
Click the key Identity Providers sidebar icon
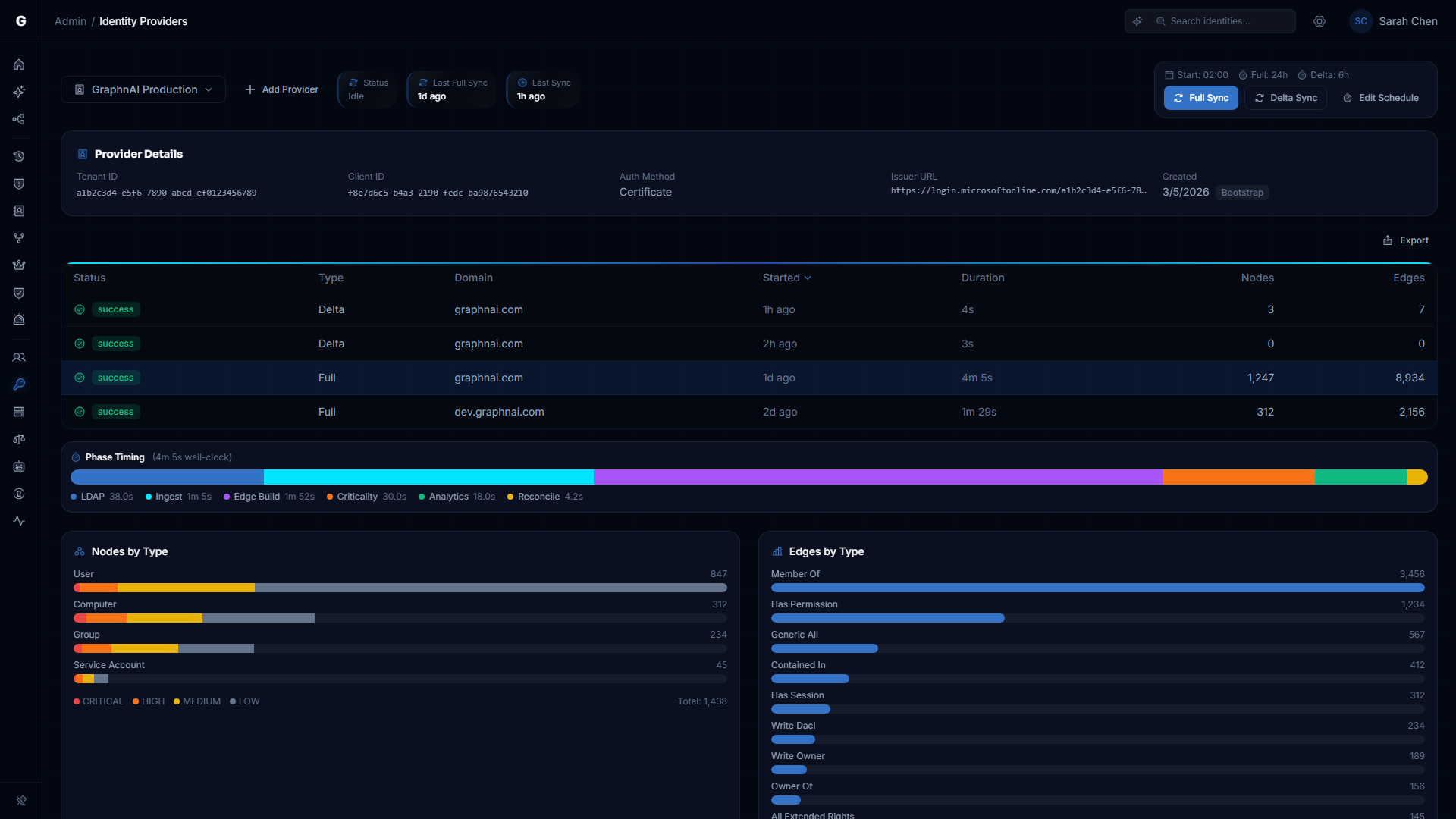coord(19,384)
